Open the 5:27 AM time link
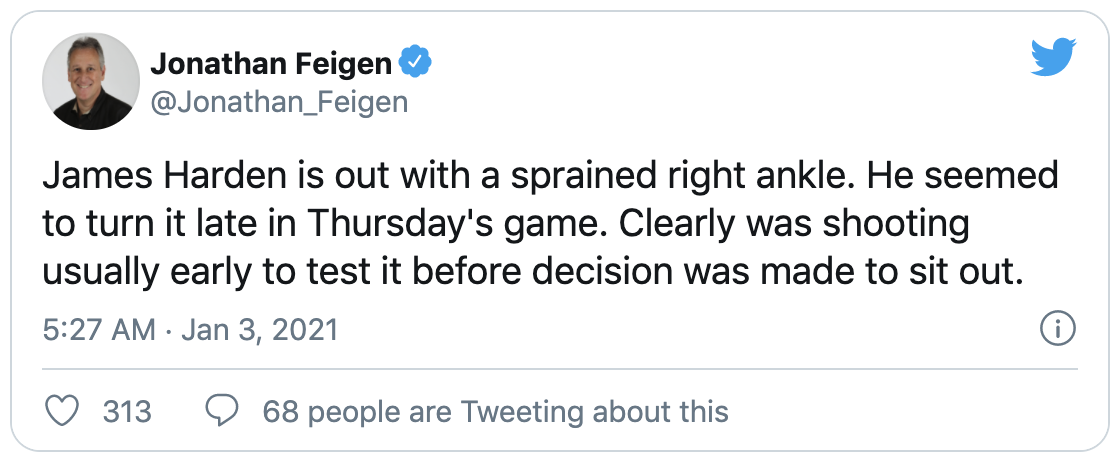This screenshot has height=460, width=1120. (x=99, y=330)
